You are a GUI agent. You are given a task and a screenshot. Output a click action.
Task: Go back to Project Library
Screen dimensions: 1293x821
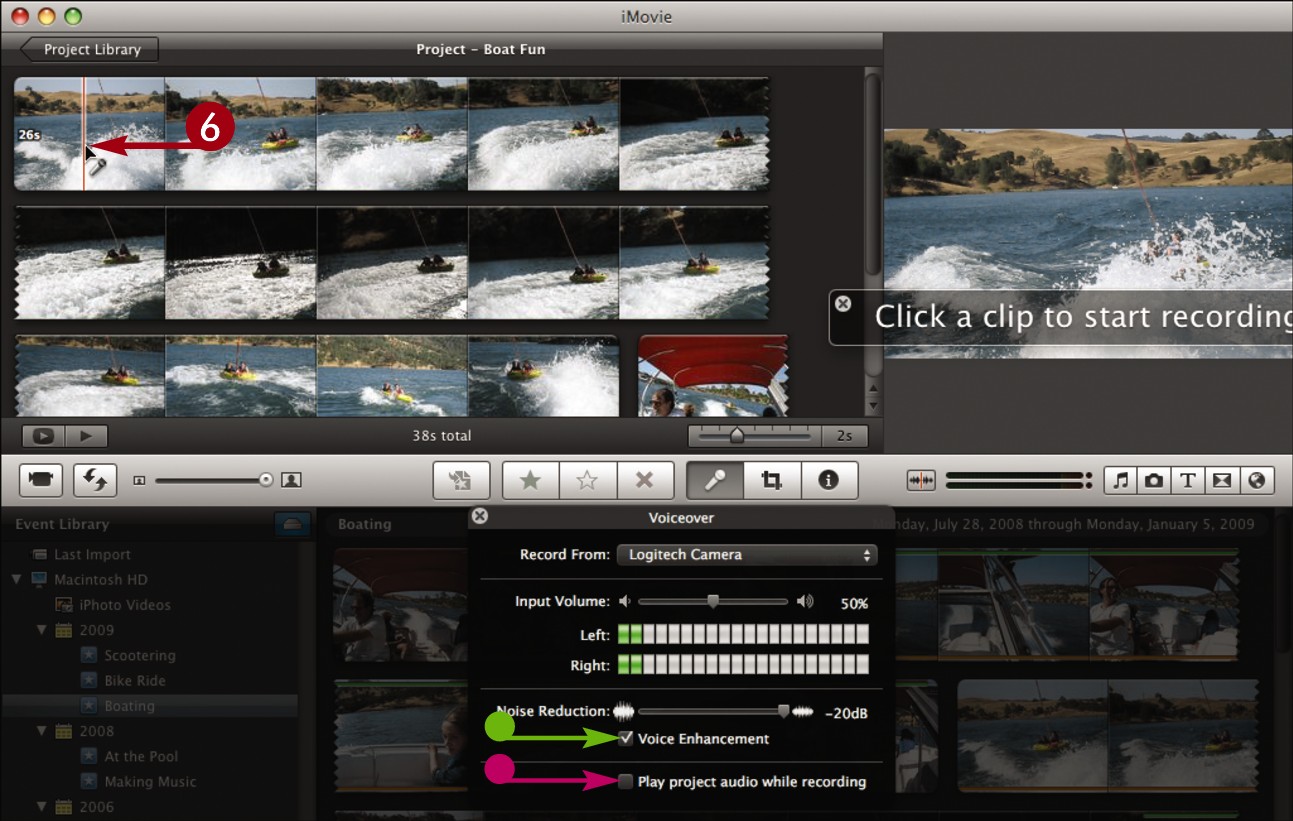point(90,49)
